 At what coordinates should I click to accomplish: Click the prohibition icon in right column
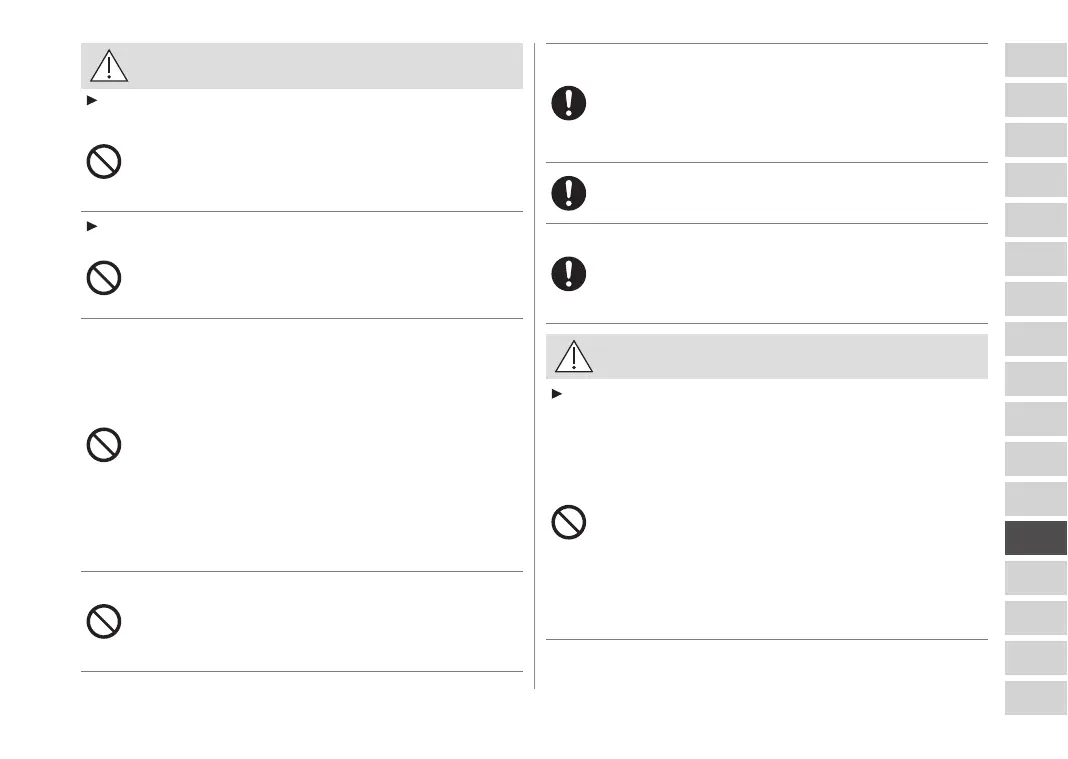click(569, 523)
